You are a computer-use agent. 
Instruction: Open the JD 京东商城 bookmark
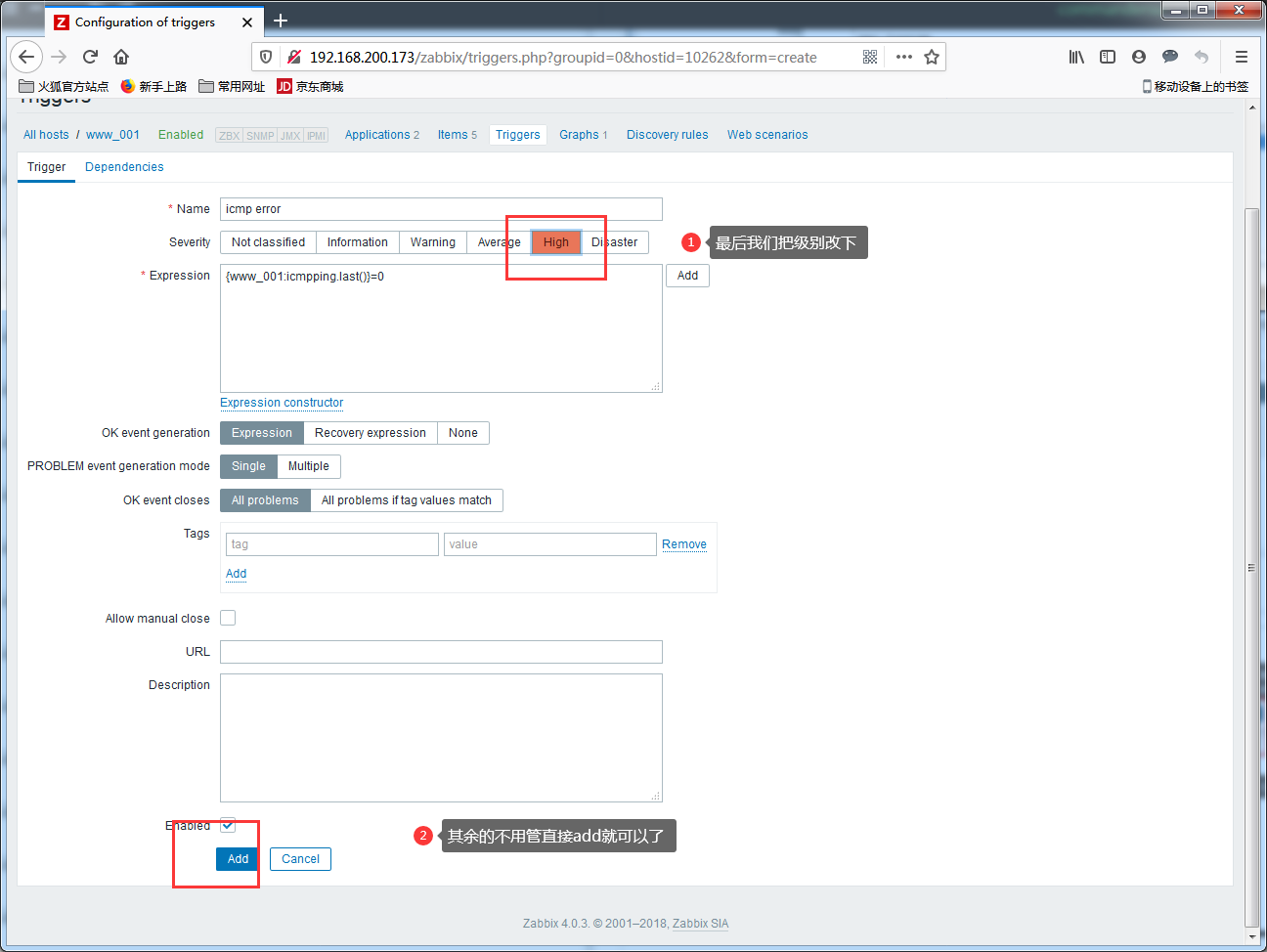click(310, 86)
